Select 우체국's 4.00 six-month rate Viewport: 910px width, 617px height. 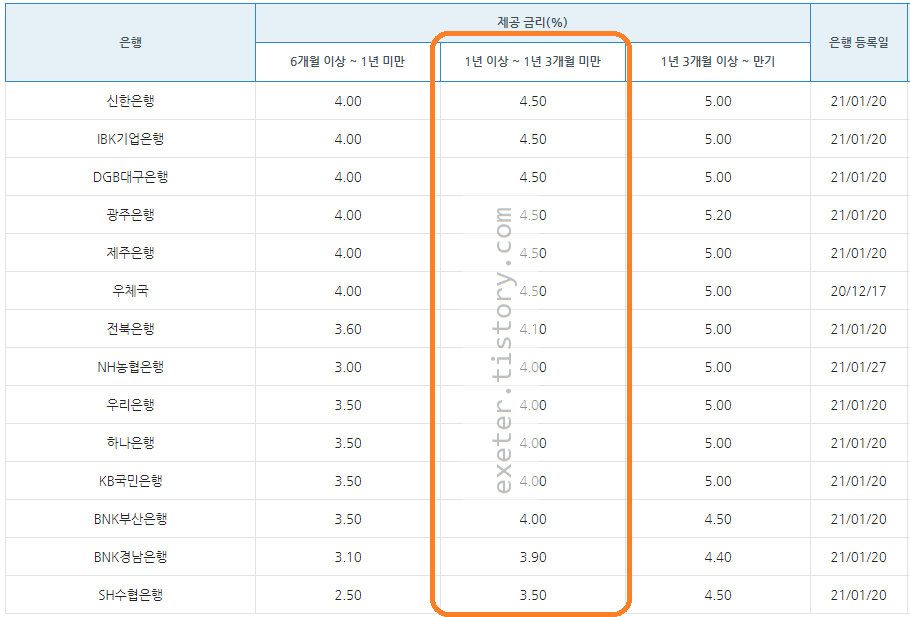click(348, 291)
